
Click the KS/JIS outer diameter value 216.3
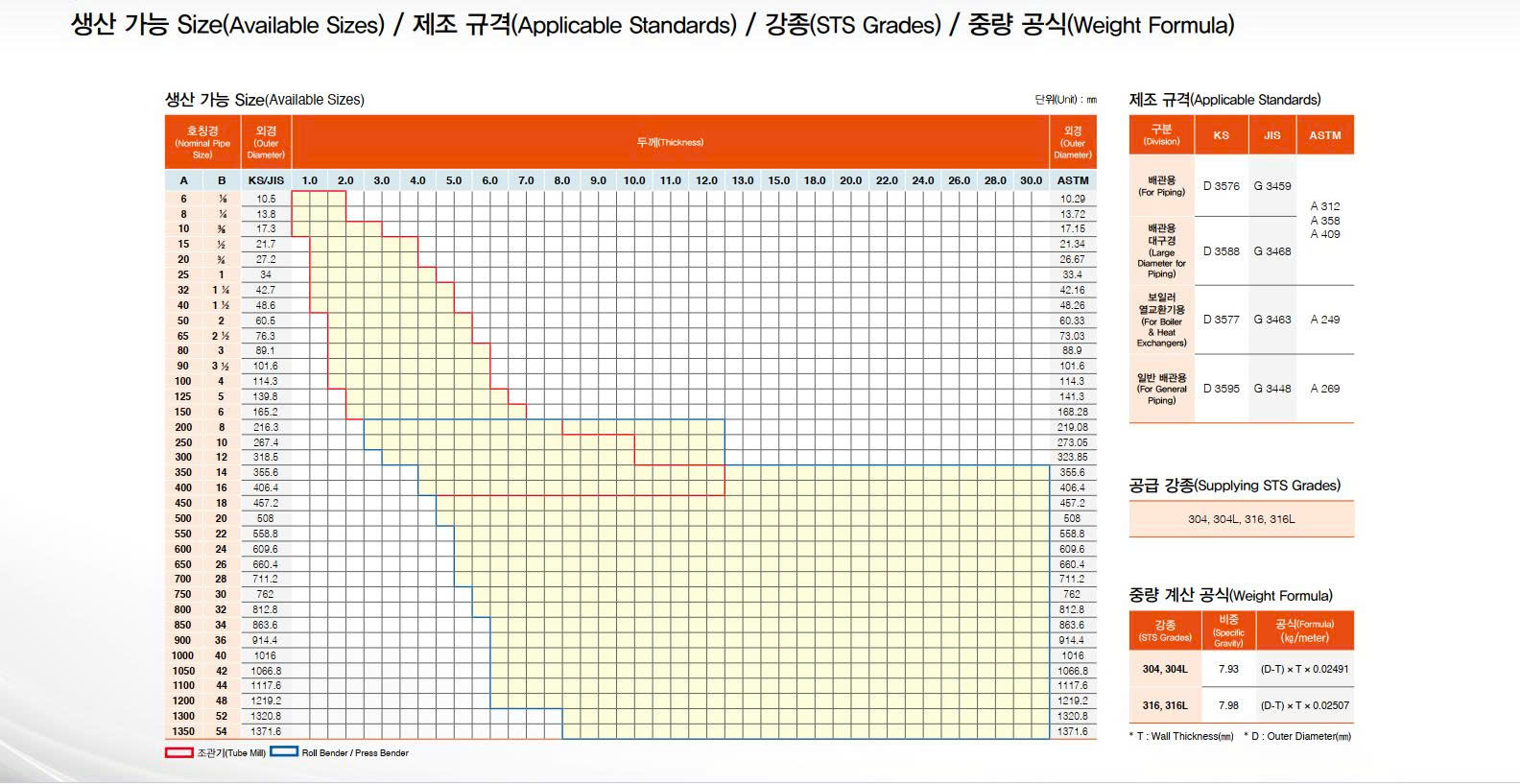[266, 427]
